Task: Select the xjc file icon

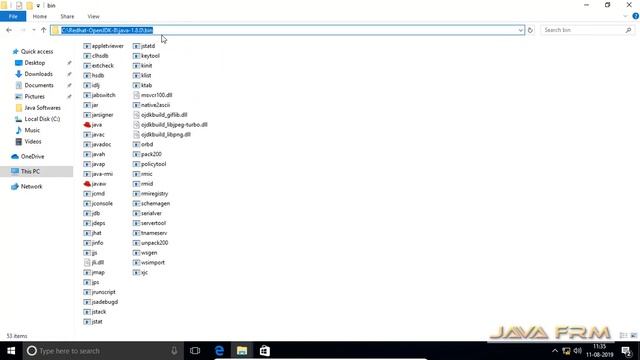Action: [136, 272]
